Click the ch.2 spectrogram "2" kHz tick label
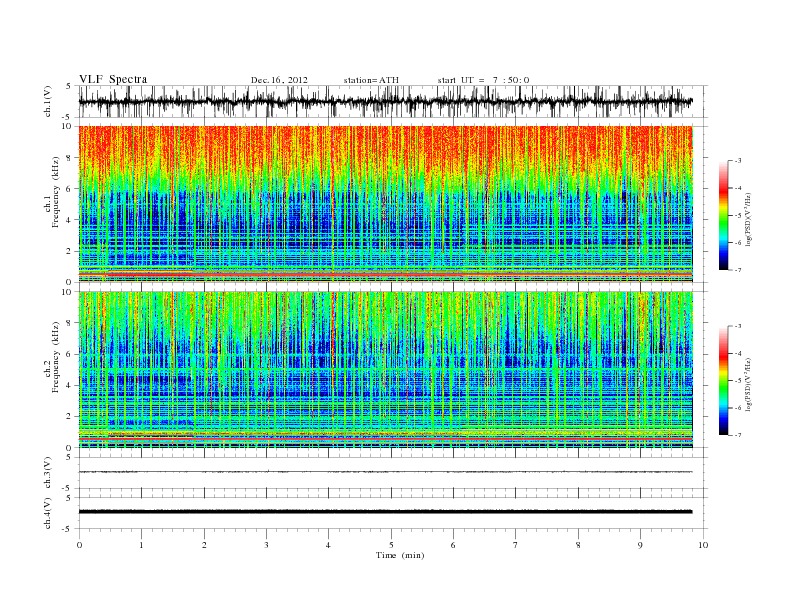Image resolution: width=792 pixels, height=612 pixels. coord(70,417)
